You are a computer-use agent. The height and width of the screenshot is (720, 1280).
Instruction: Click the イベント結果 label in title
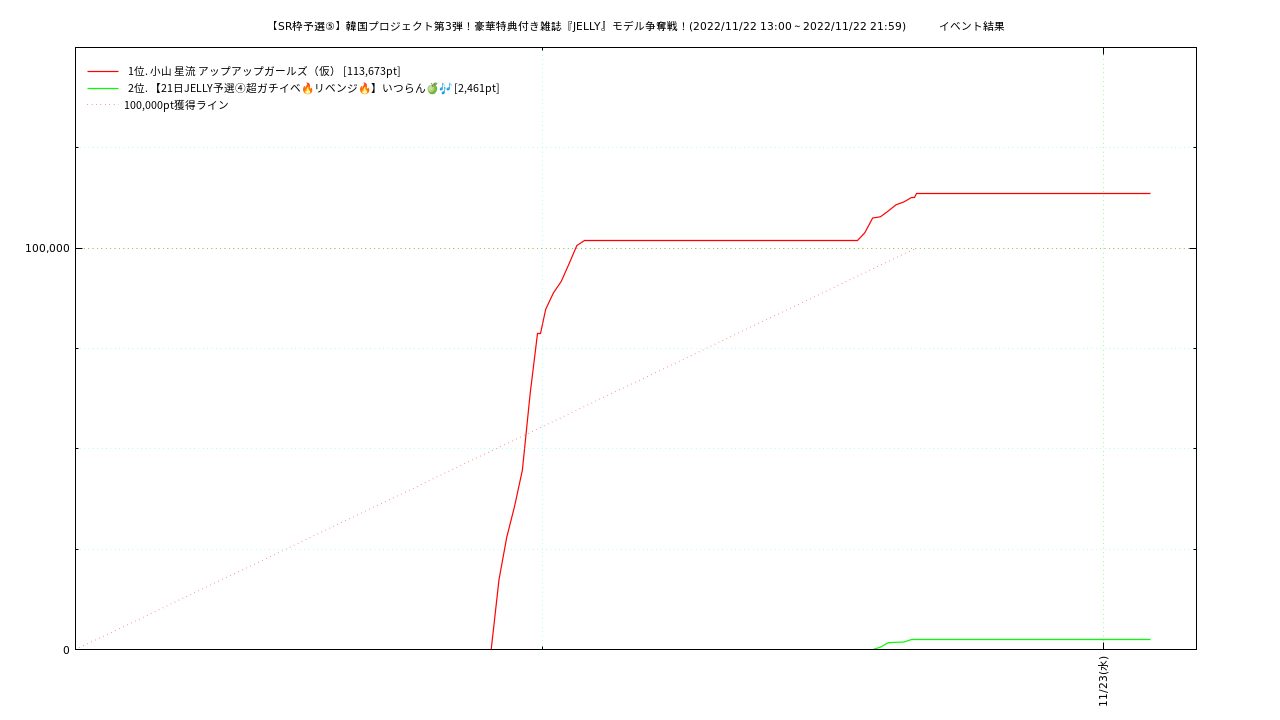point(971,26)
